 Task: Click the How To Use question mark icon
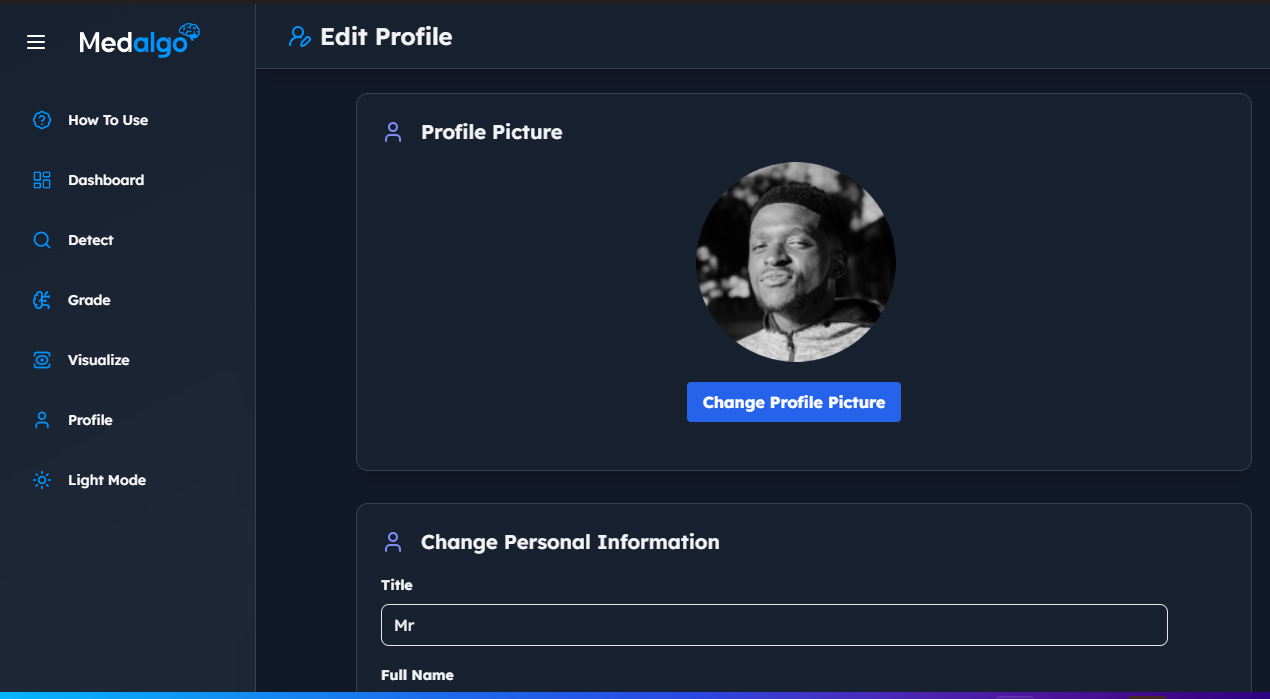41,120
